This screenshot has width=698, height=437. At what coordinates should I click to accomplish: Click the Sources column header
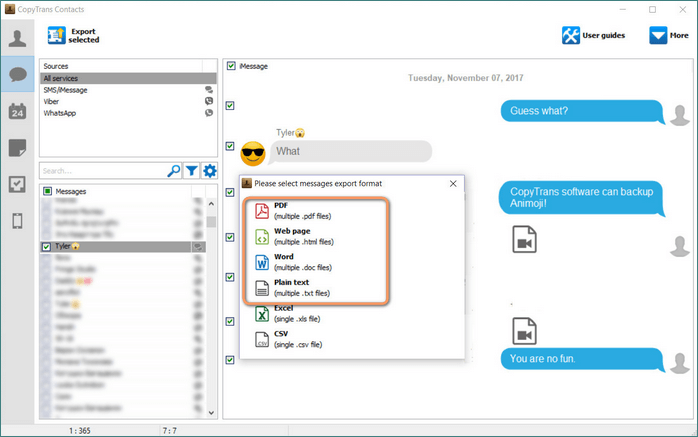121,66
